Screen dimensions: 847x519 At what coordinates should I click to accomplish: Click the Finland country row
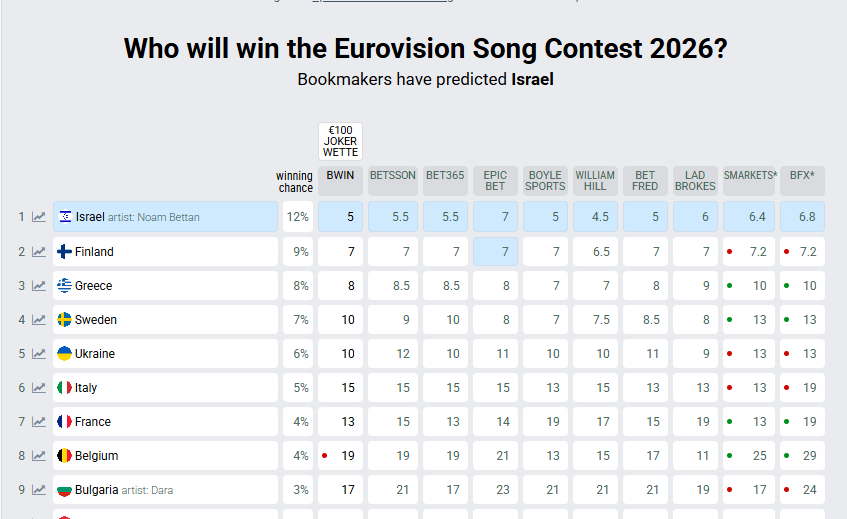click(166, 251)
